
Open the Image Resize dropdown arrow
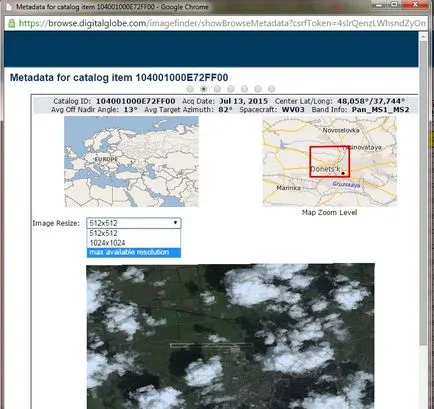tap(175, 223)
